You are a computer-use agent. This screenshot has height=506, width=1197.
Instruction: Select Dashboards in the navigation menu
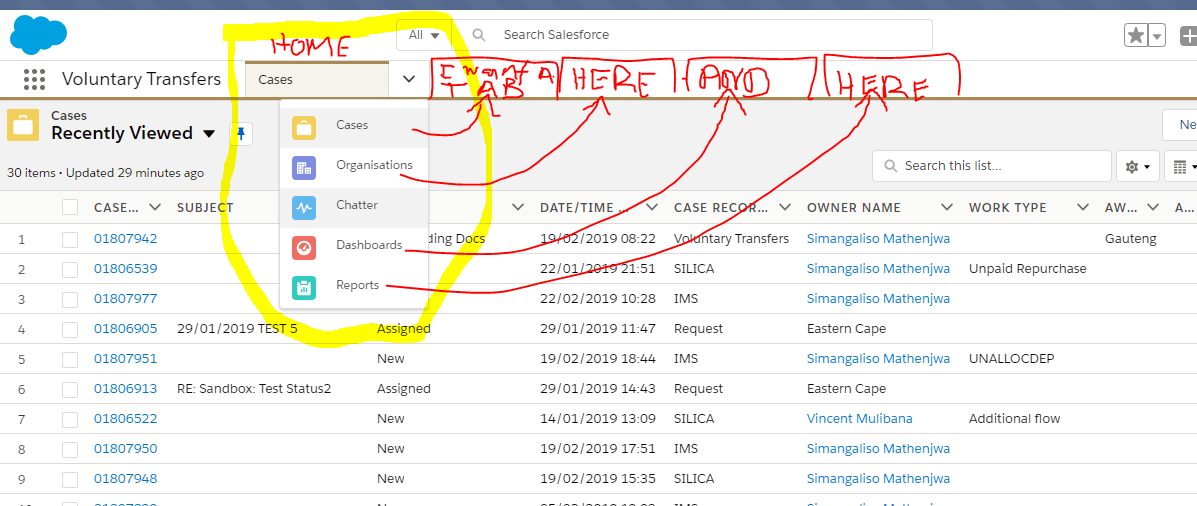click(x=354, y=246)
